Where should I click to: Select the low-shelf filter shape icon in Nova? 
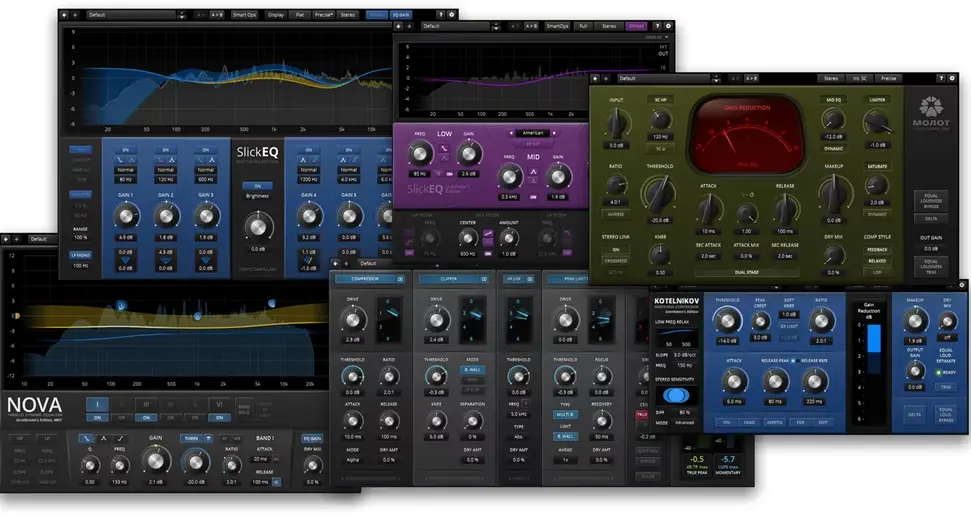coord(86,438)
